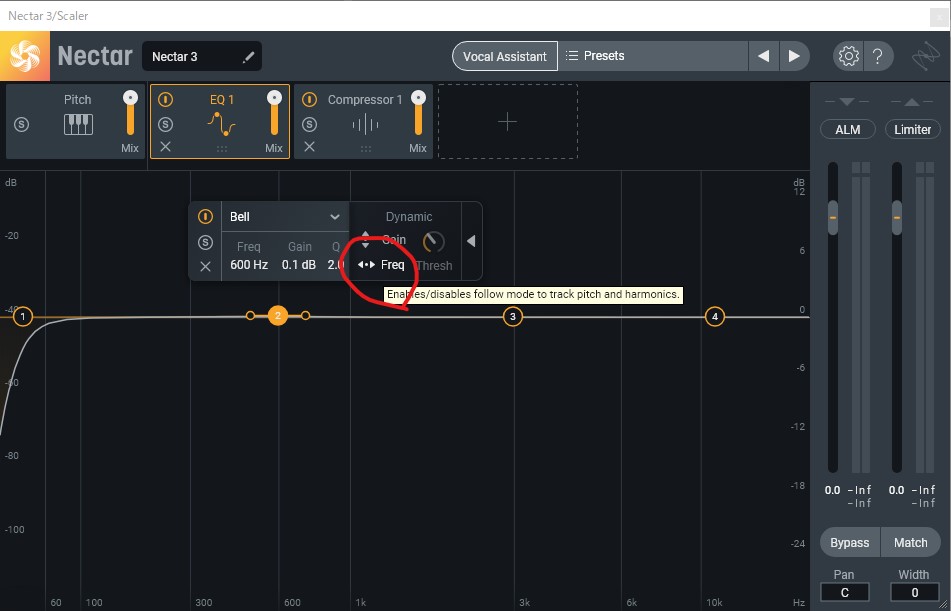951x611 pixels.
Task: Select EQ node 3 on the curve
Action: point(512,316)
